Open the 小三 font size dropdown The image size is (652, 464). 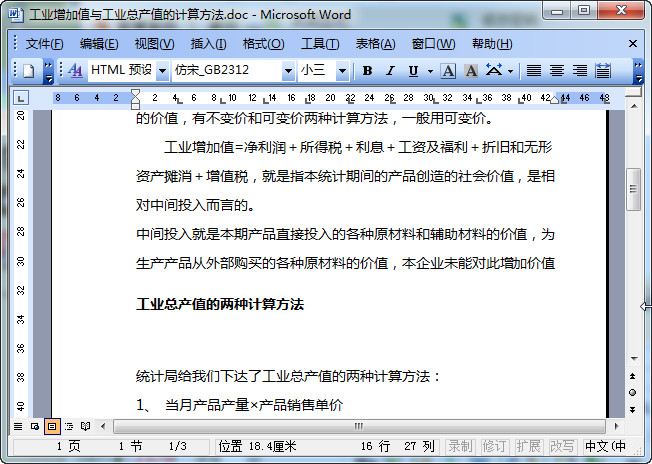pos(342,71)
